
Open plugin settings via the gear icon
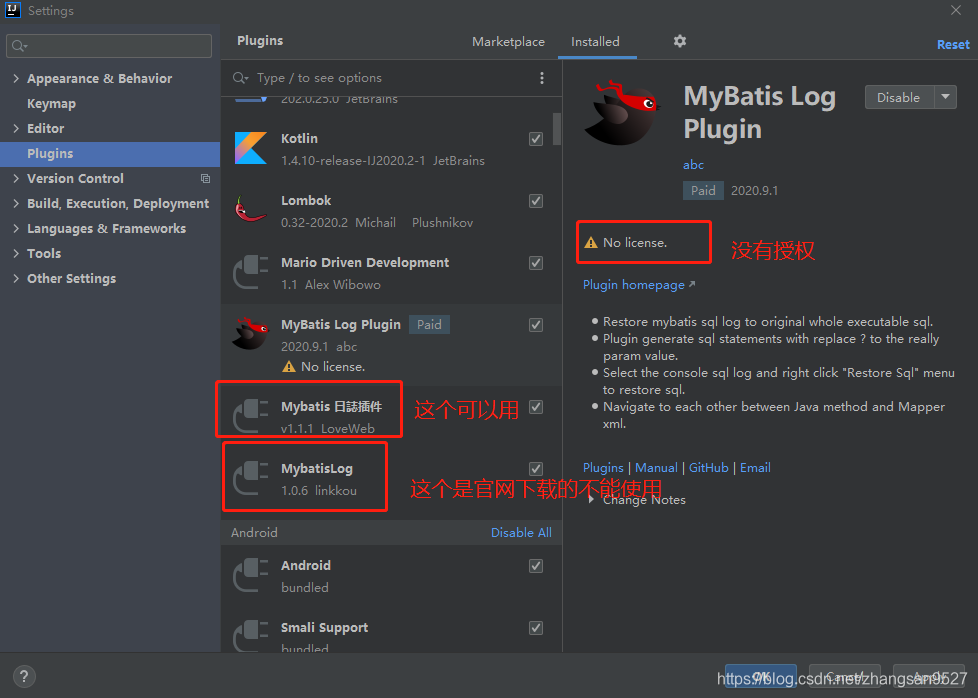[680, 41]
